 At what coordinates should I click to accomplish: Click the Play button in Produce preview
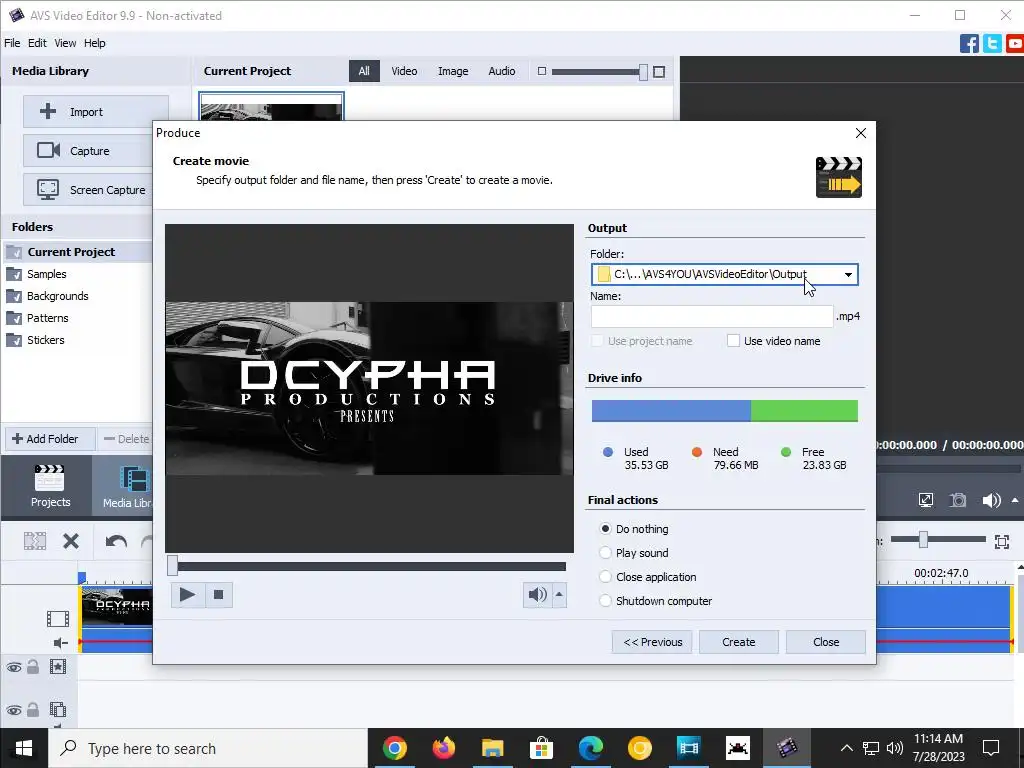pyautogui.click(x=187, y=594)
